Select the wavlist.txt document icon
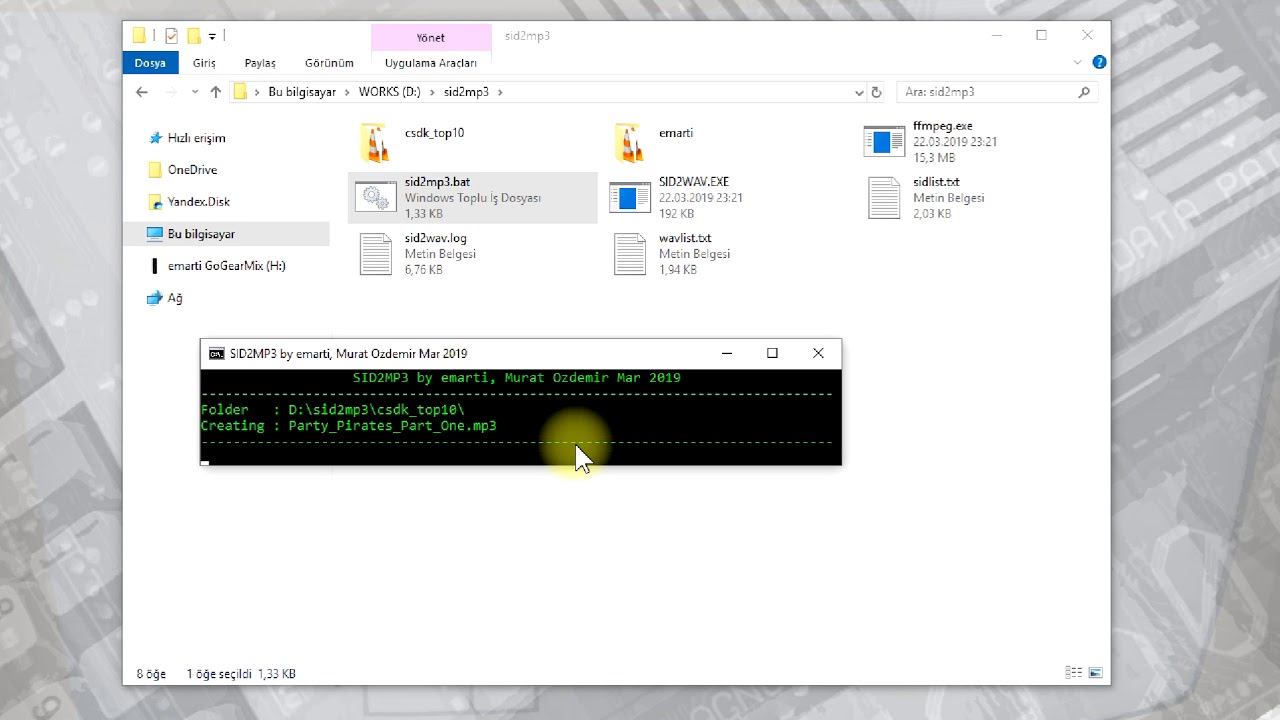Viewport: 1280px width, 720px height. 630,254
